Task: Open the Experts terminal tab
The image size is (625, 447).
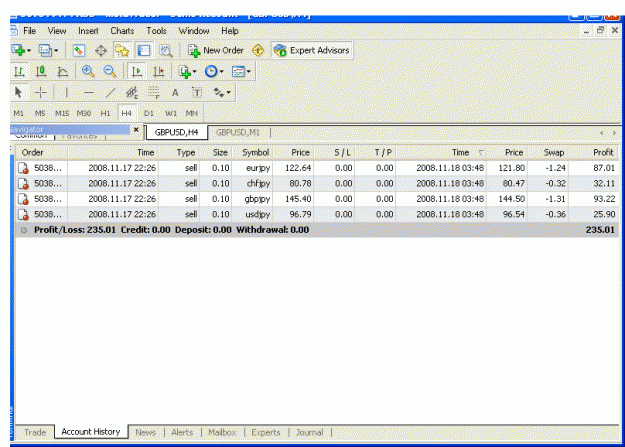Action: (265, 432)
